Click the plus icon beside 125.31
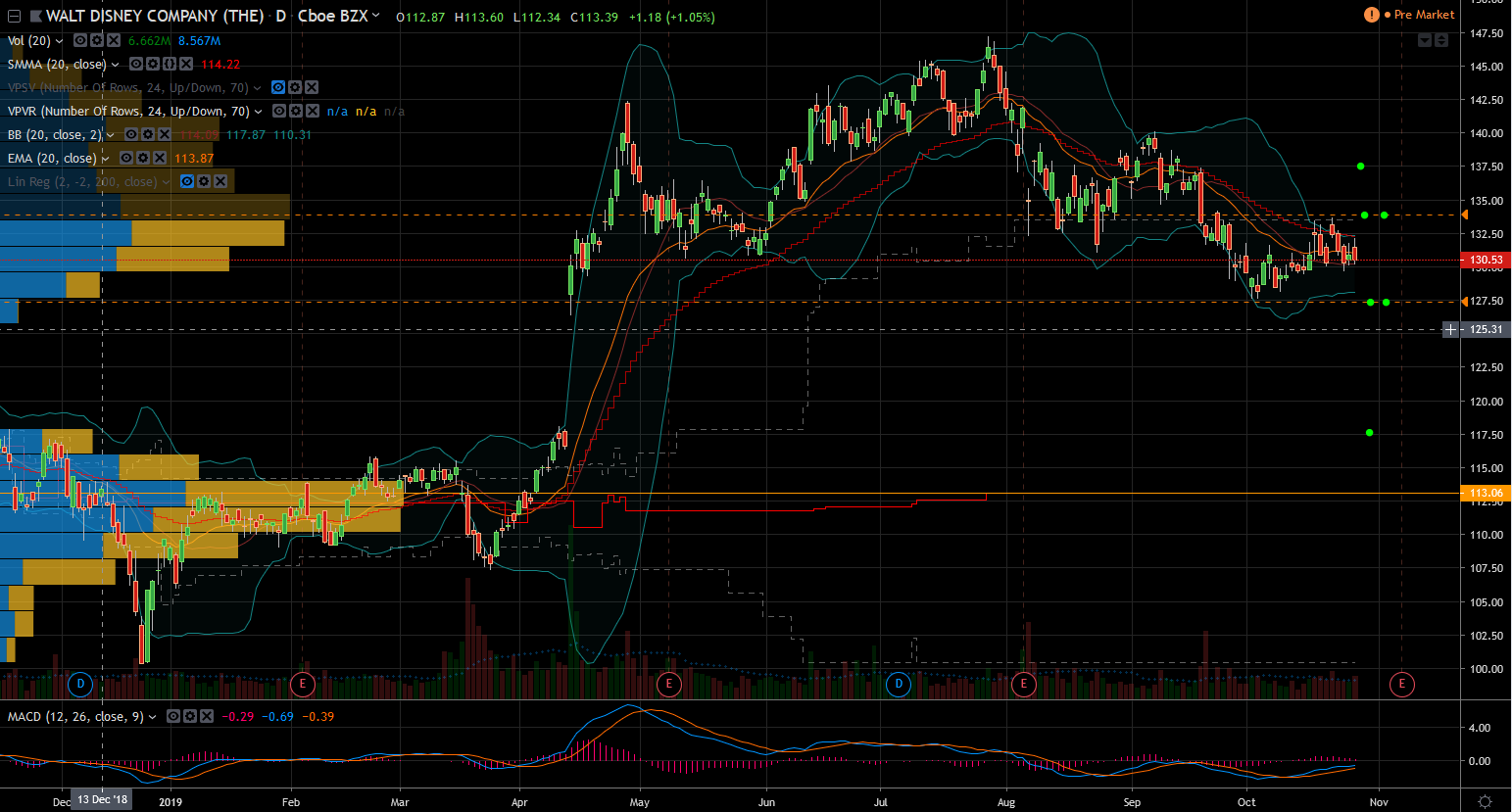Screen dimensions: 1512x812 coord(1450,329)
